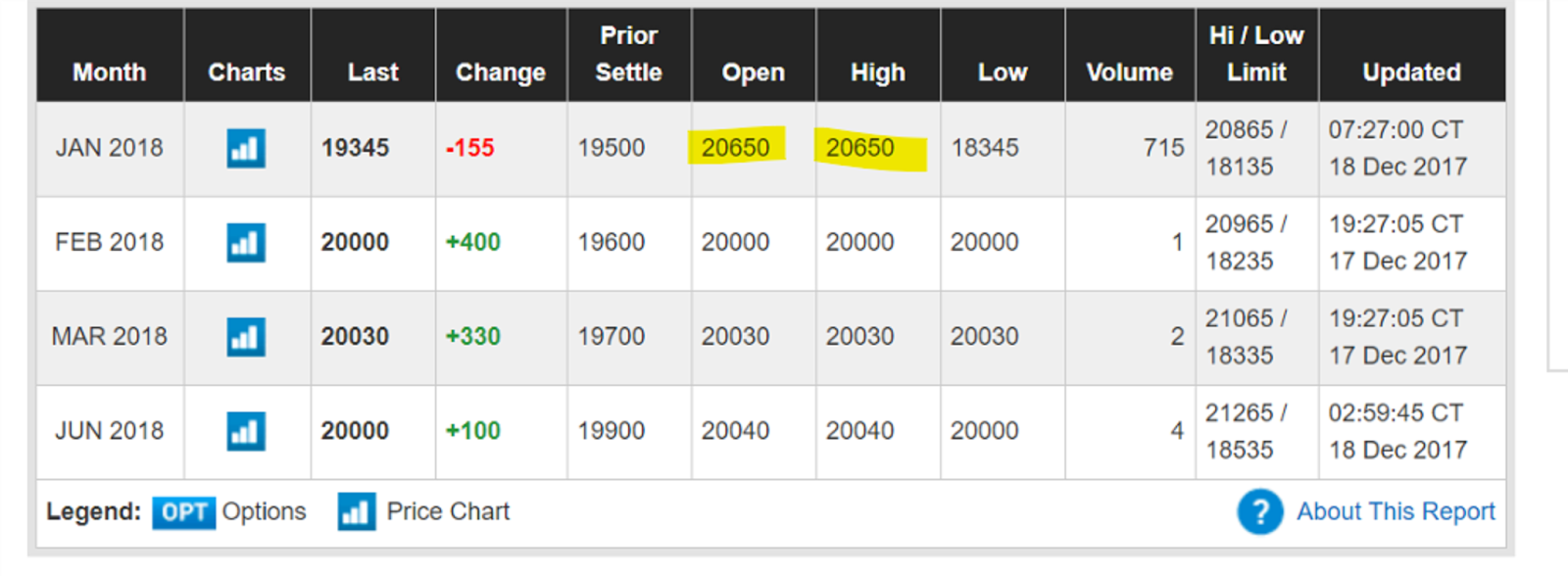Click the JAN 2018 change value -155
This screenshot has width=1568, height=576.
click(470, 148)
